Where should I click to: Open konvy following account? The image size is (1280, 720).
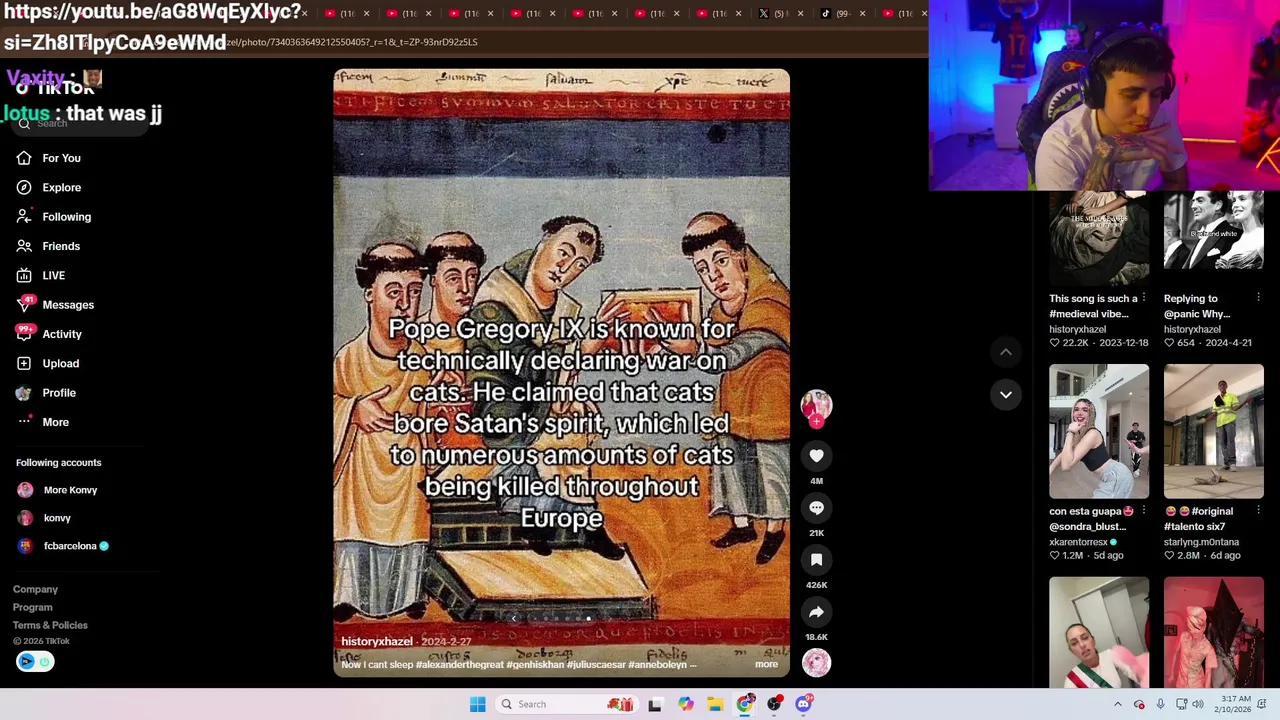pos(44,518)
